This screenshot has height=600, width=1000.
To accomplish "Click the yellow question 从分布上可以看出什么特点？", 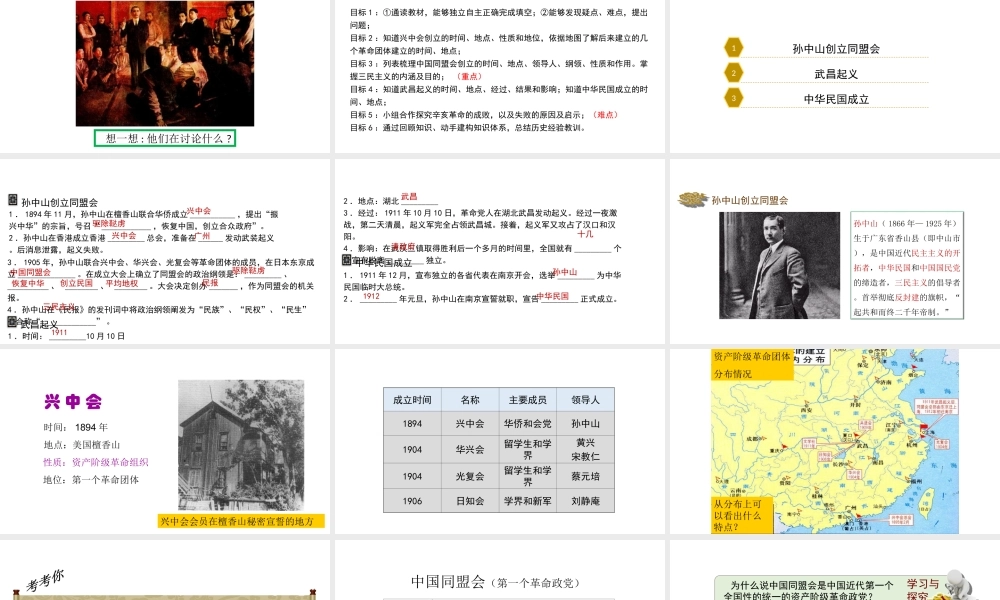I will point(742,515).
